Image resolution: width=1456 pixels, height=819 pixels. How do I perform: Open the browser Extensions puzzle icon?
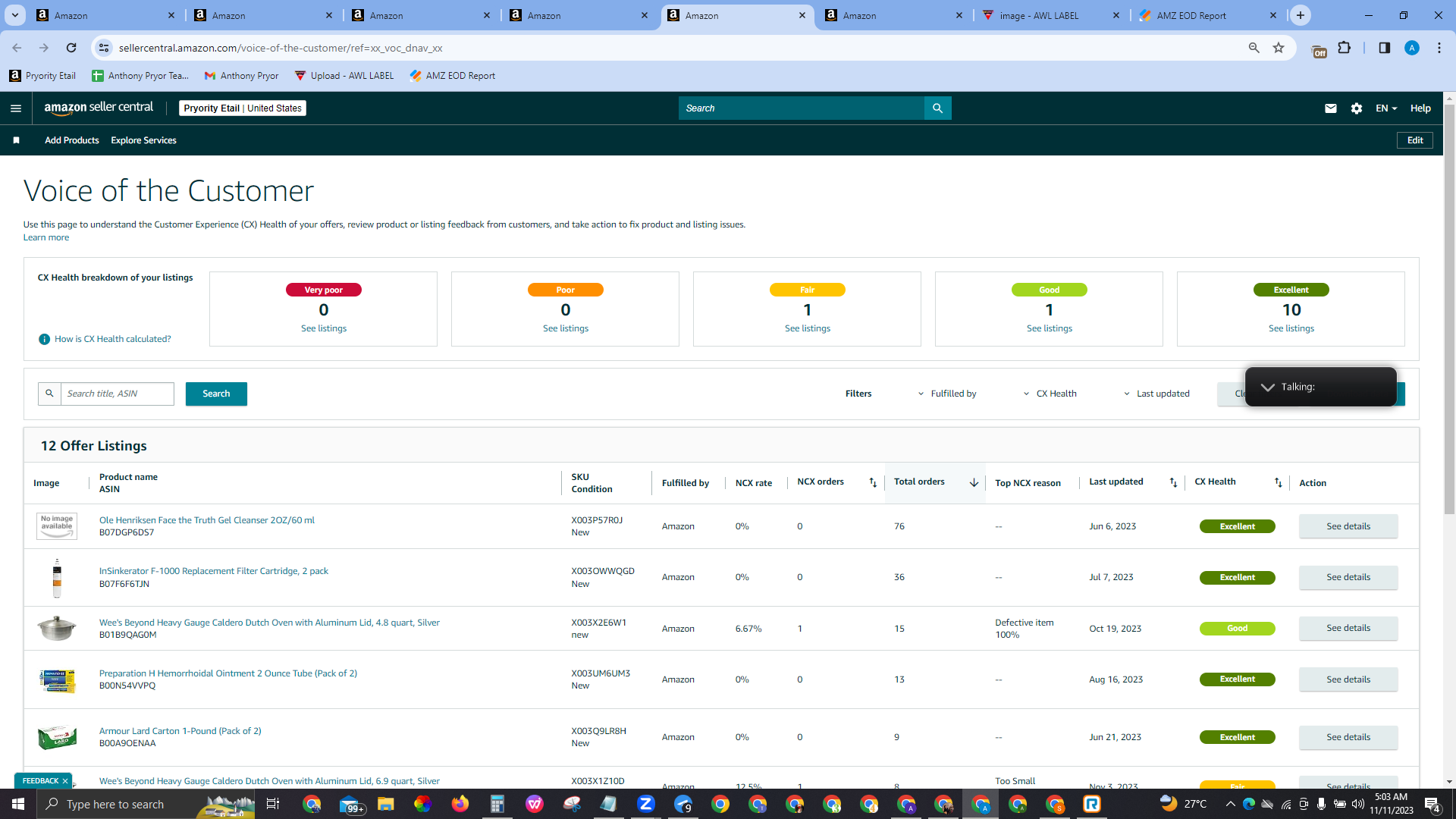coord(1345,48)
